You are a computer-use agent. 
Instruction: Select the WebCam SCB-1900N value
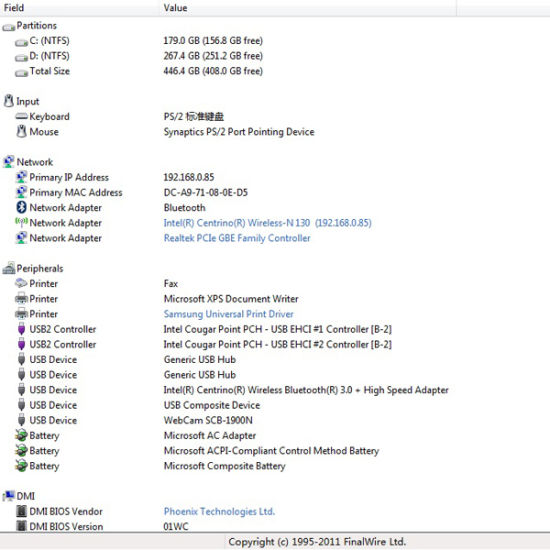pyautogui.click(x=208, y=420)
